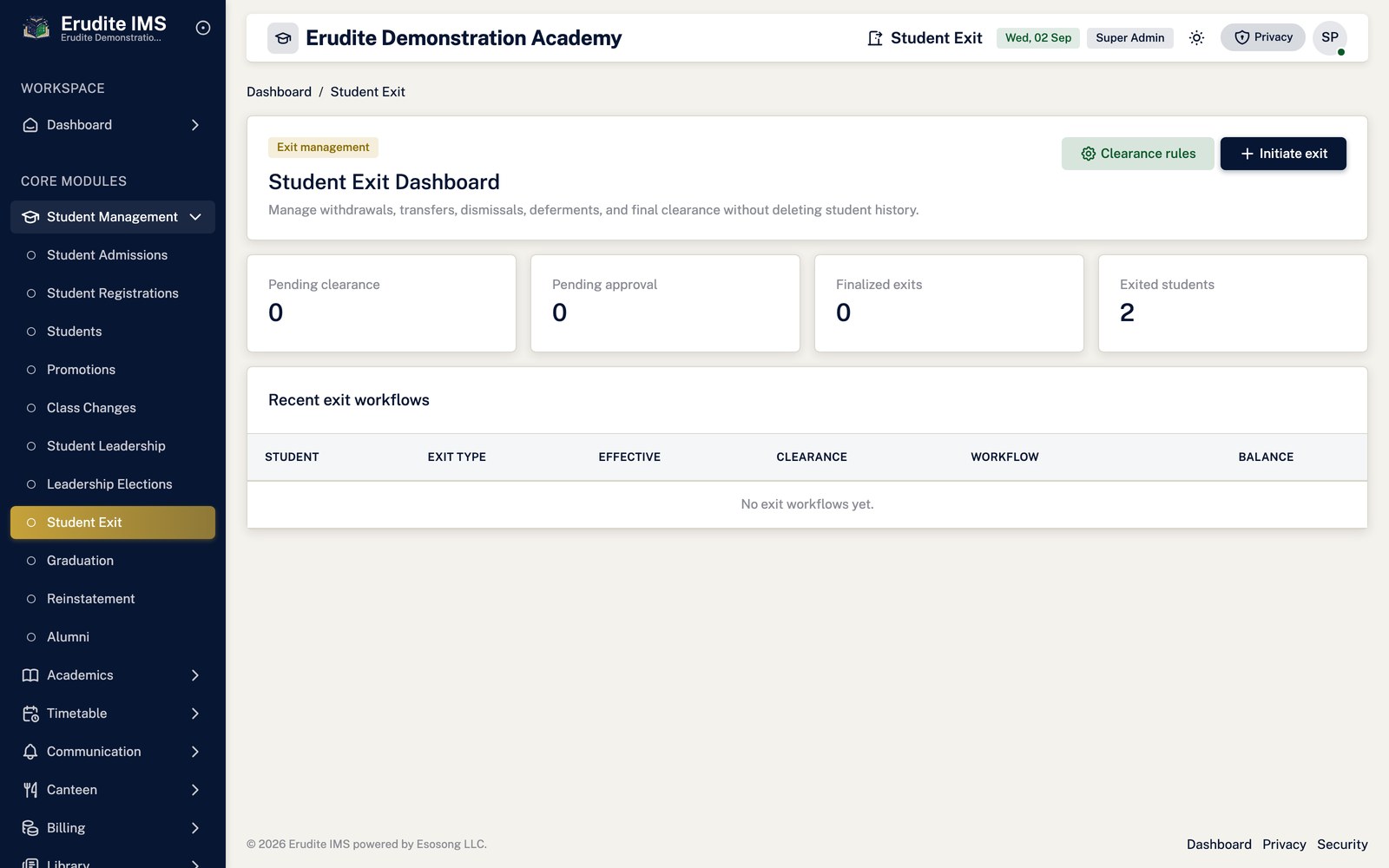Click the Academics book icon

[30, 675]
